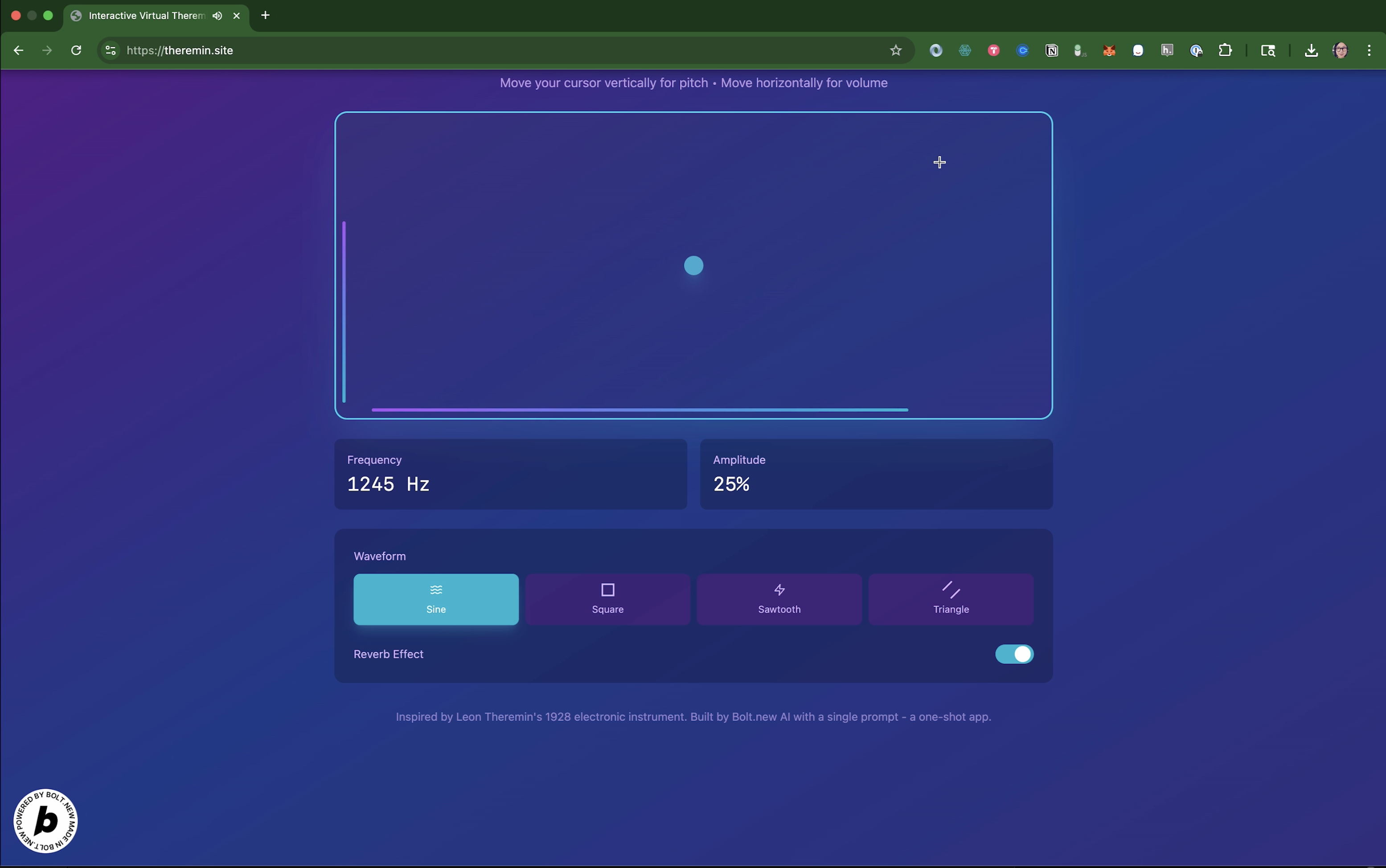Viewport: 1386px width, 868px height.
Task: Choose the Sawtooth waveform
Action: point(779,599)
